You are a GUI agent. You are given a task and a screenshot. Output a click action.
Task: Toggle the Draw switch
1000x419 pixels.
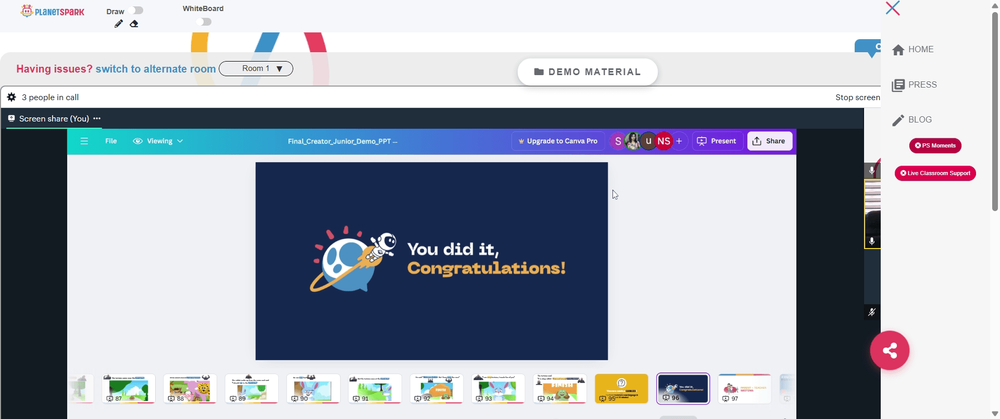tap(135, 10)
